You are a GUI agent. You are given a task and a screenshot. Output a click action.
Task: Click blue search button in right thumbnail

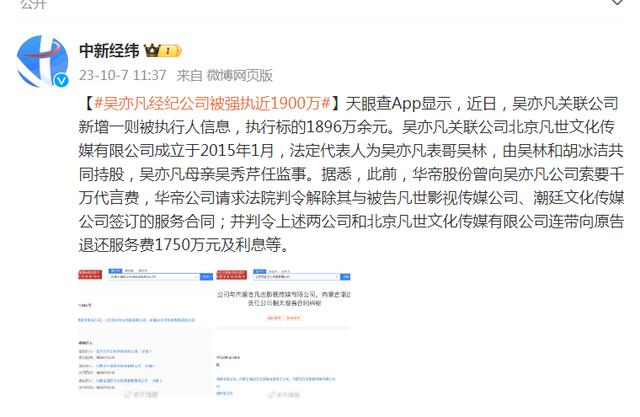(345, 277)
